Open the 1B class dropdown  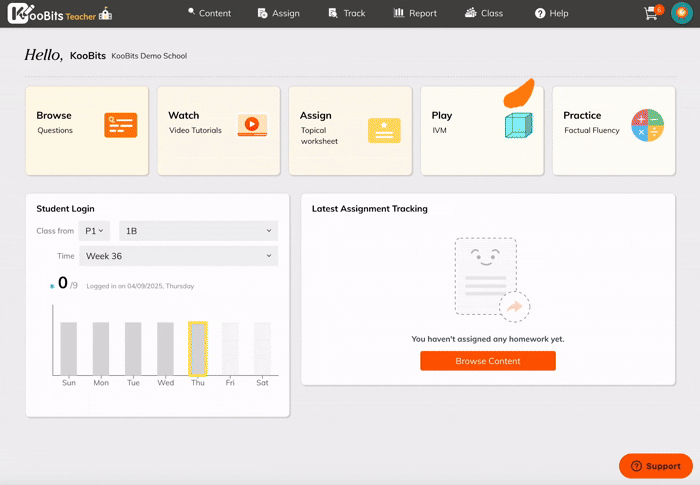(x=198, y=231)
